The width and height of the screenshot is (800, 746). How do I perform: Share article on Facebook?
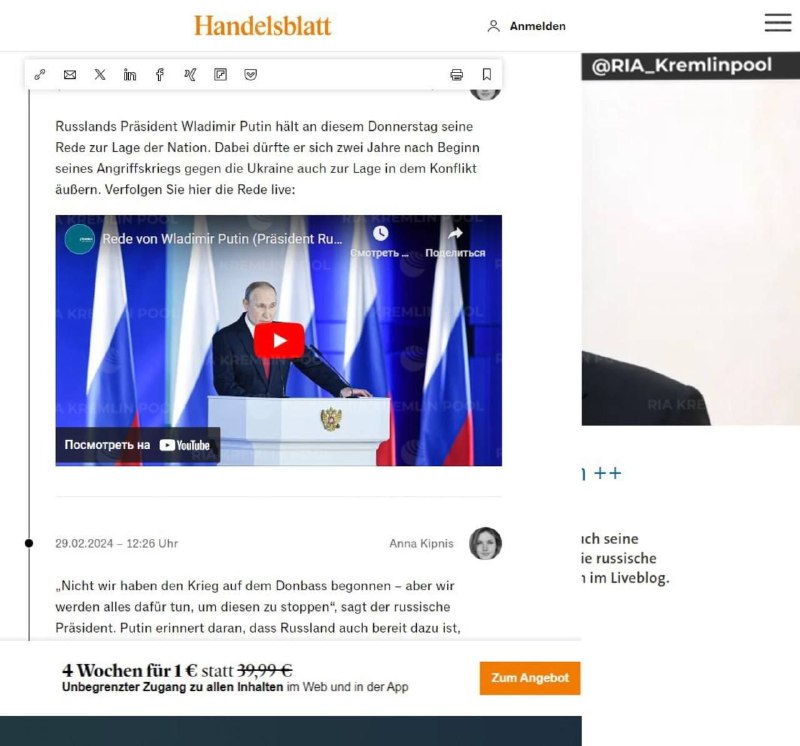point(160,75)
